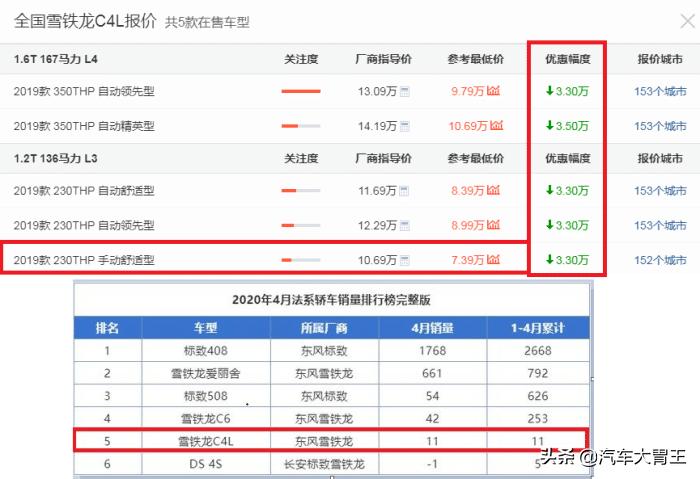700x479 pixels.
Task: Click lowest price 7.39万
Action: coord(467,260)
